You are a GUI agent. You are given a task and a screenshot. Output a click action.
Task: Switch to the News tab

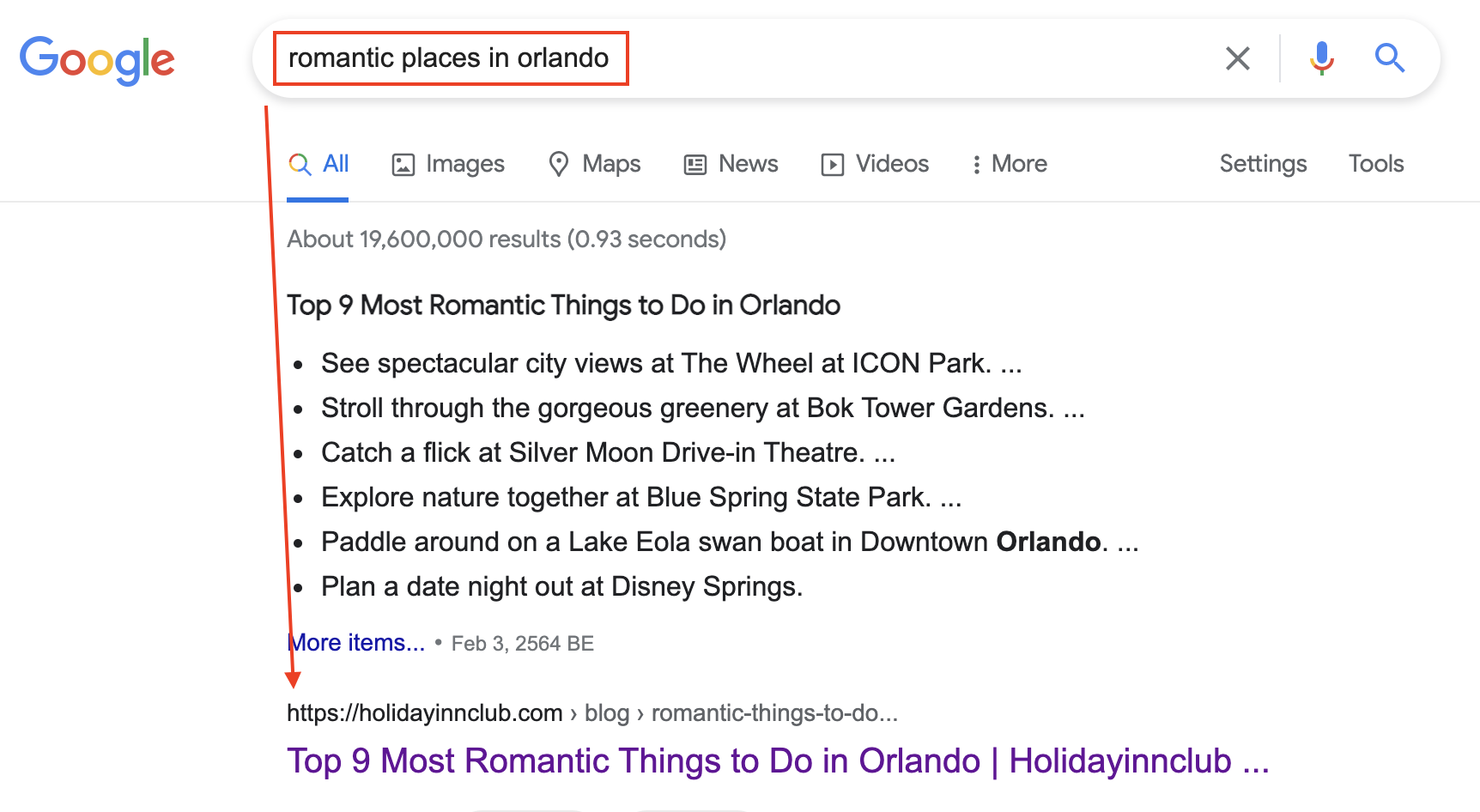[731, 164]
